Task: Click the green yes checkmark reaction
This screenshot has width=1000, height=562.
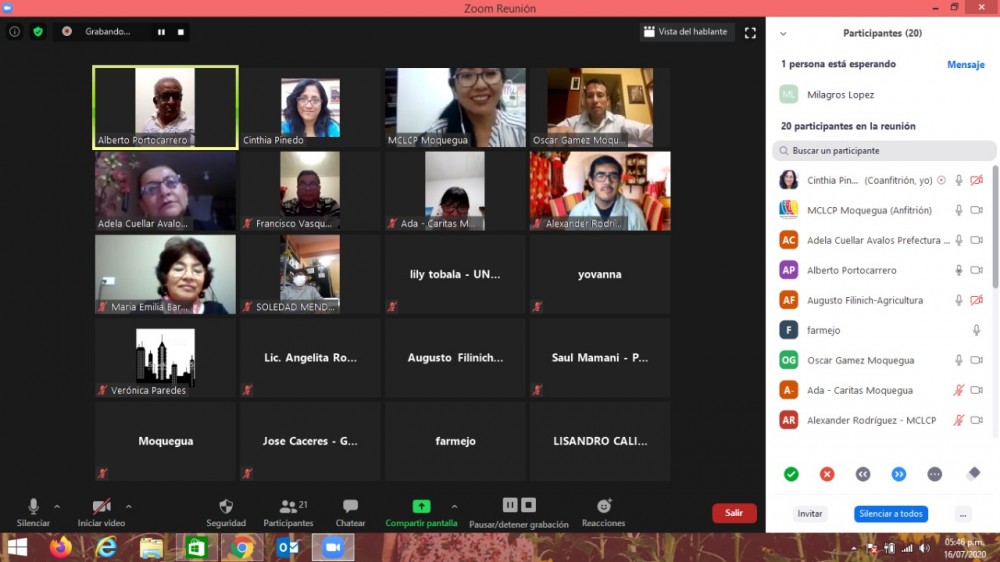Action: click(x=791, y=474)
